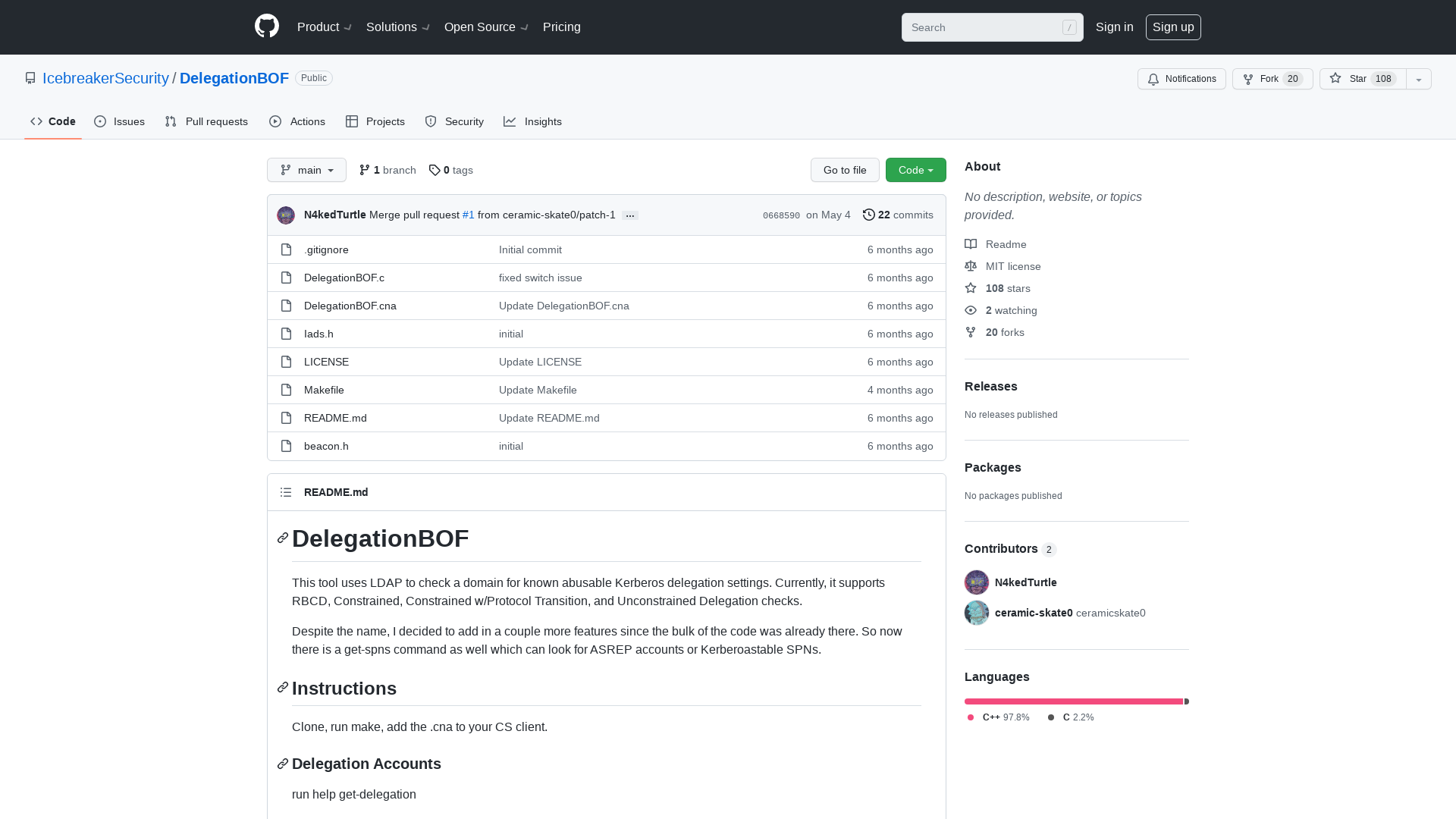The image size is (1456, 819).
Task: Open the Security tab
Action: [454, 121]
